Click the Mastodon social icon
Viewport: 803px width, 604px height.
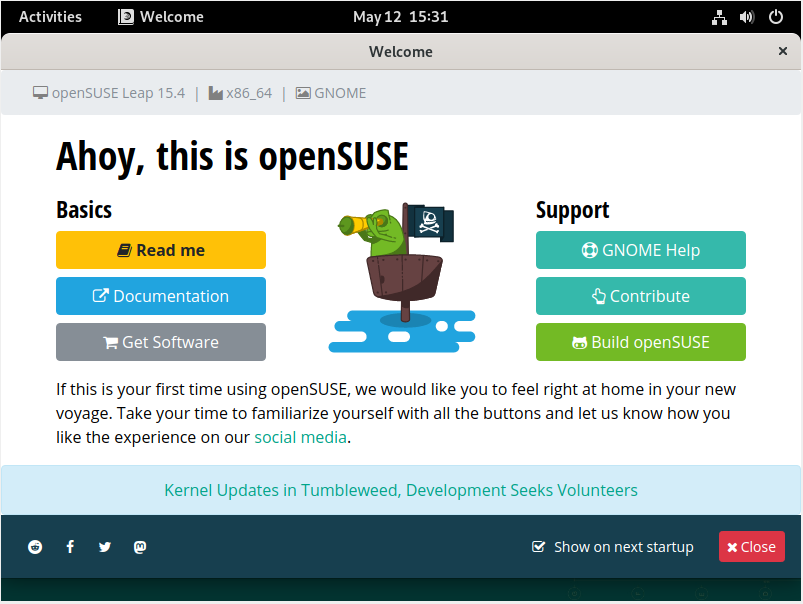click(140, 547)
